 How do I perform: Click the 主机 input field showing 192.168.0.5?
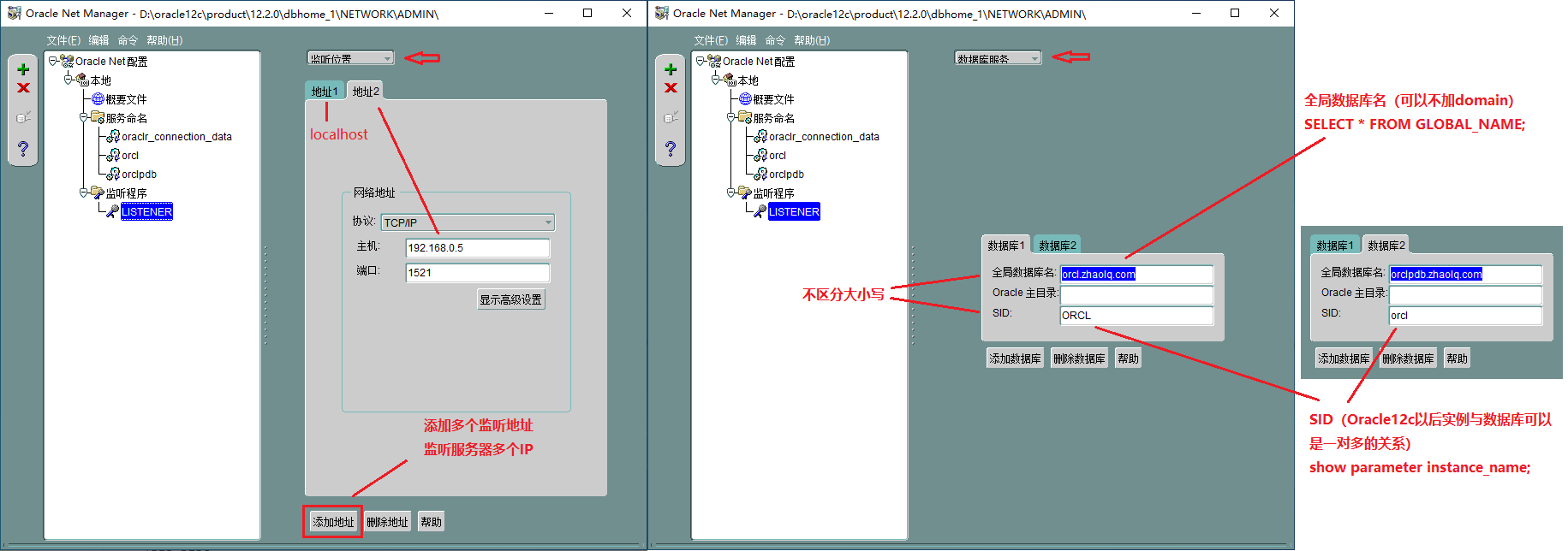(x=477, y=248)
